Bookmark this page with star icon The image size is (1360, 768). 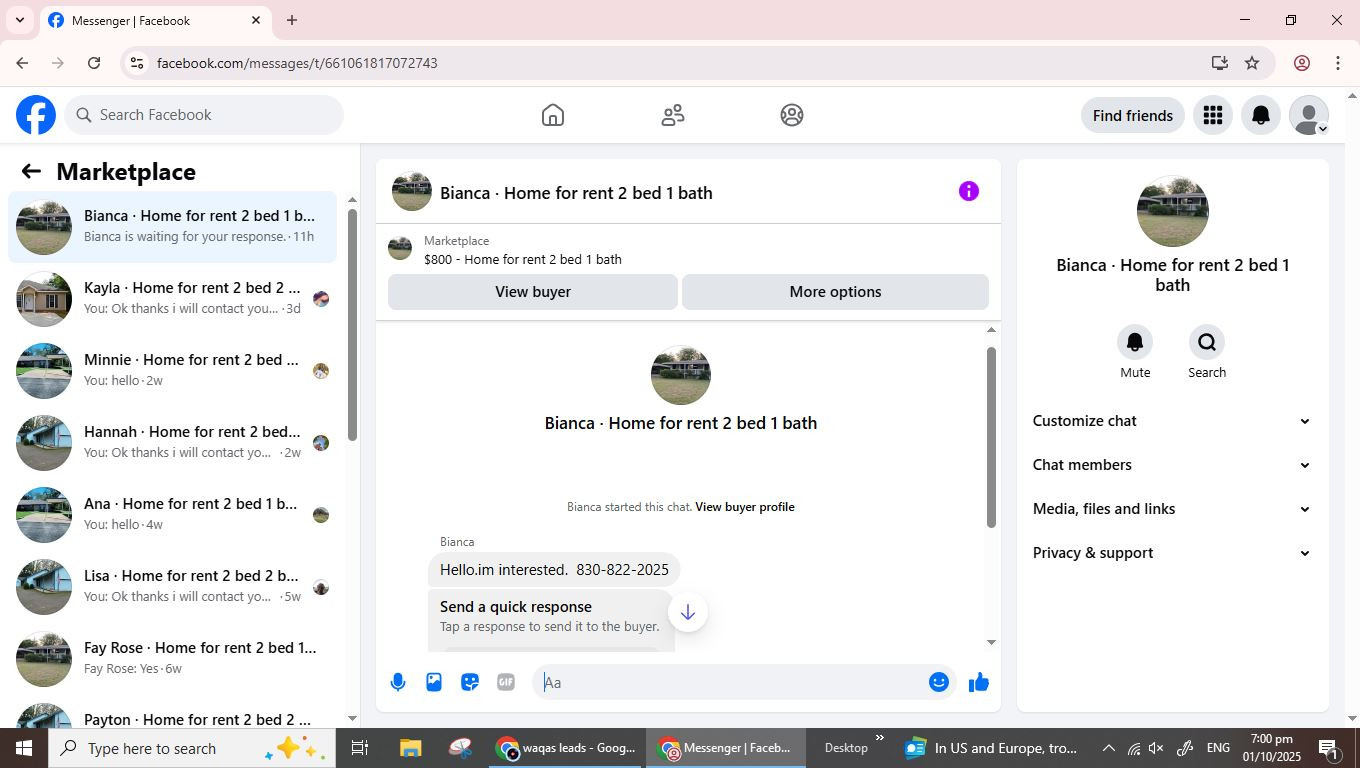coord(1252,63)
